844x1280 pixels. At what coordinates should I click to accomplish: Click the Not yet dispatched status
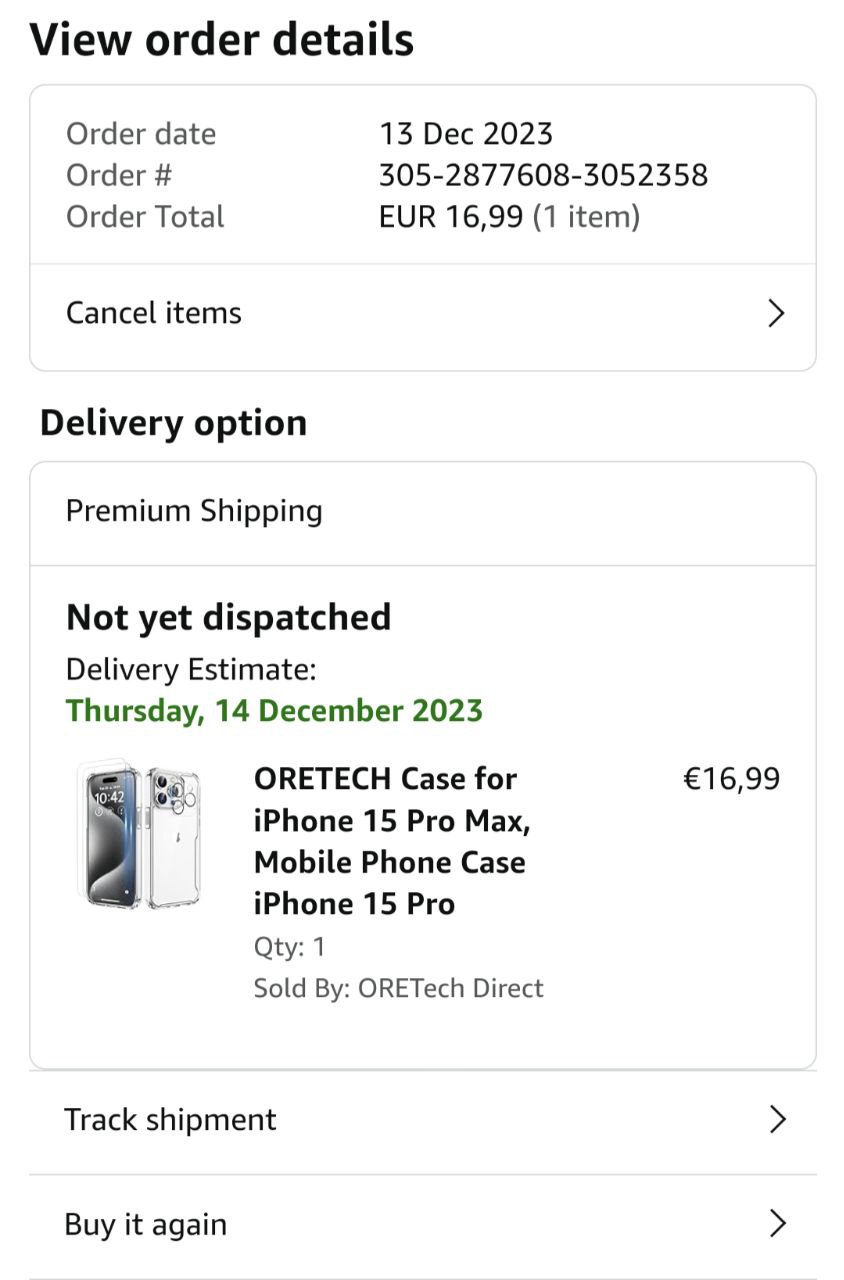click(228, 618)
